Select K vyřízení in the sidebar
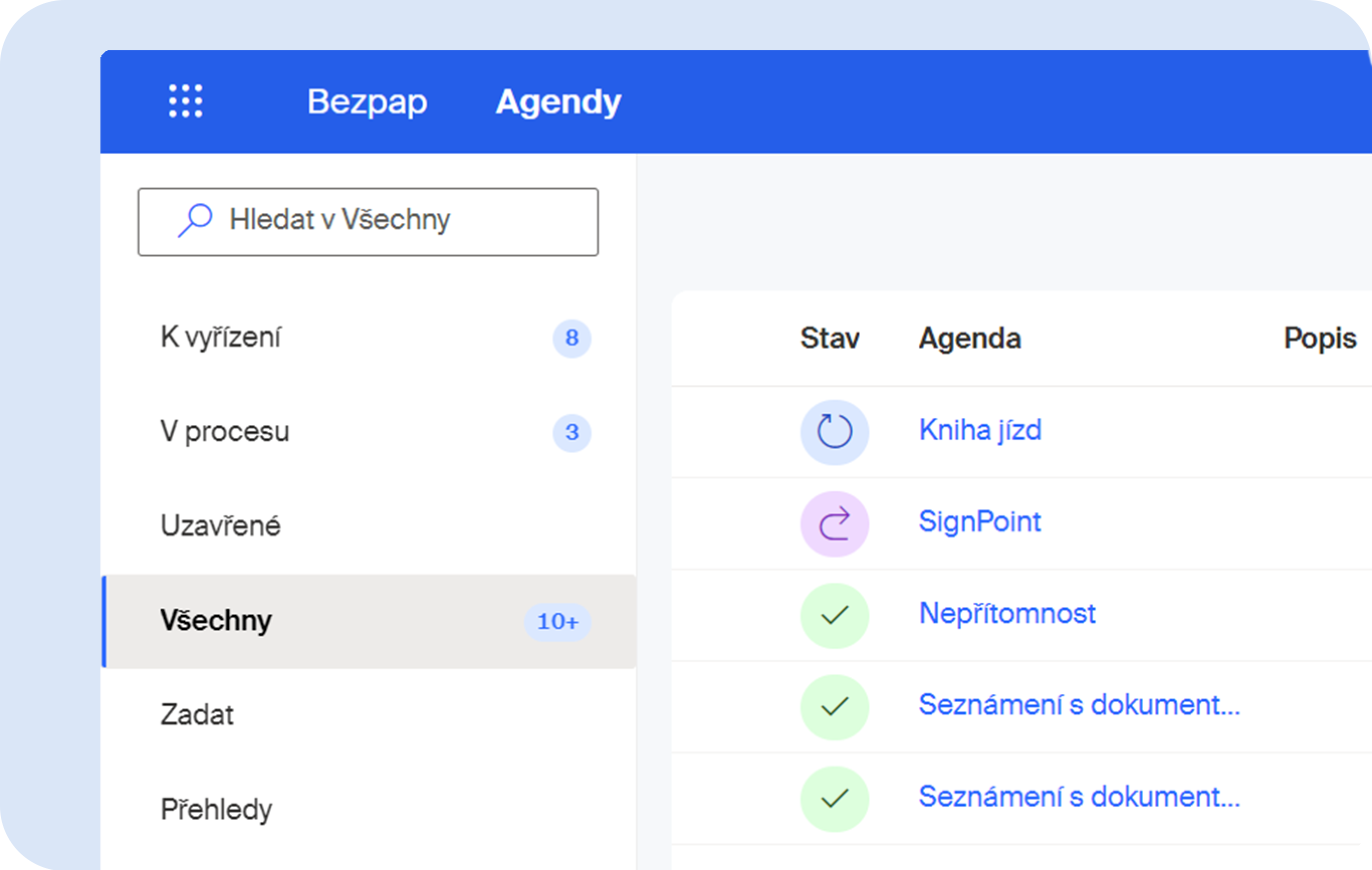Image resolution: width=1372 pixels, height=870 pixels. click(x=369, y=337)
